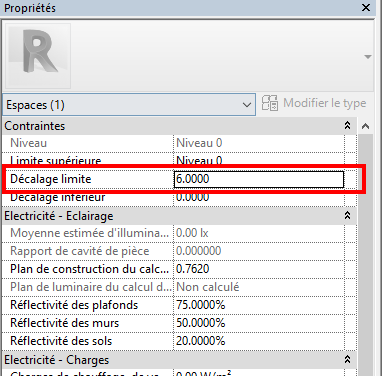This screenshot has height=376, width=382.
Task: Click the Rapport de cavité de pièce label
Action: (x=80, y=251)
